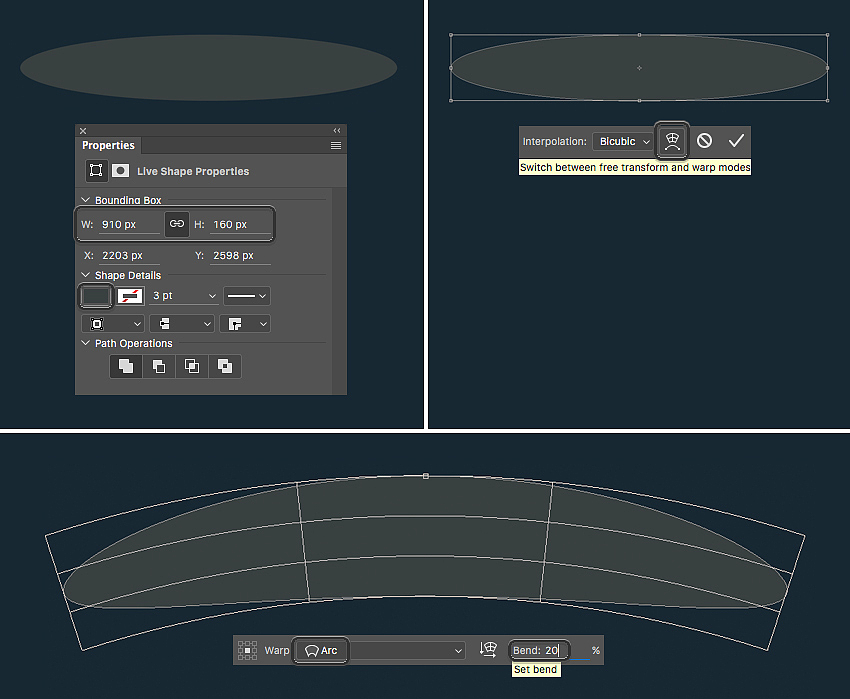Select the Subtract Front Shape operation

pyautogui.click(x=159, y=366)
